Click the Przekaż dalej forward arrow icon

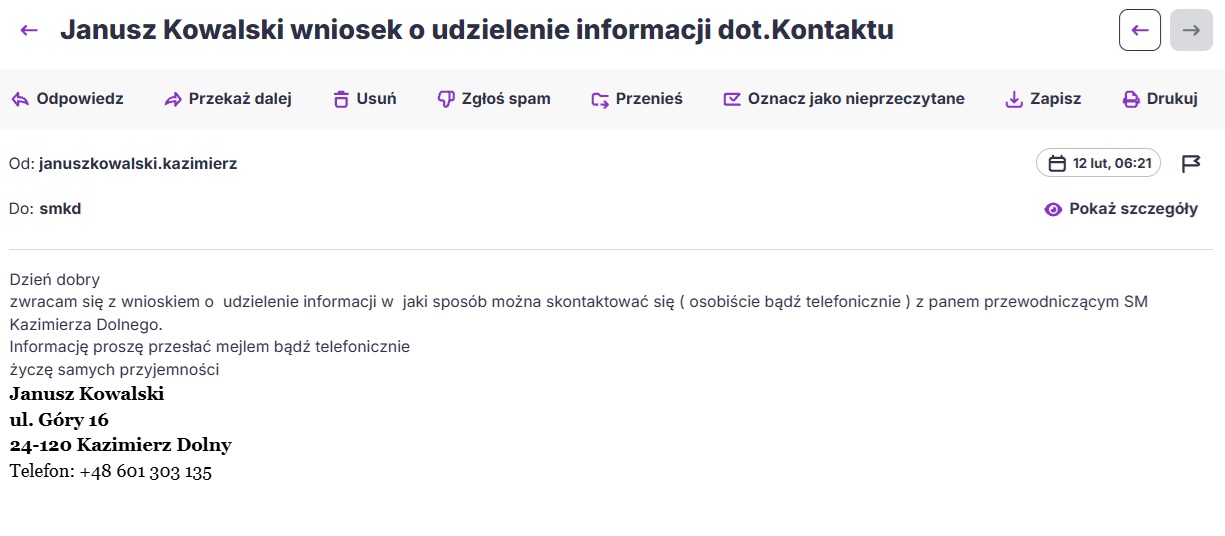point(173,99)
